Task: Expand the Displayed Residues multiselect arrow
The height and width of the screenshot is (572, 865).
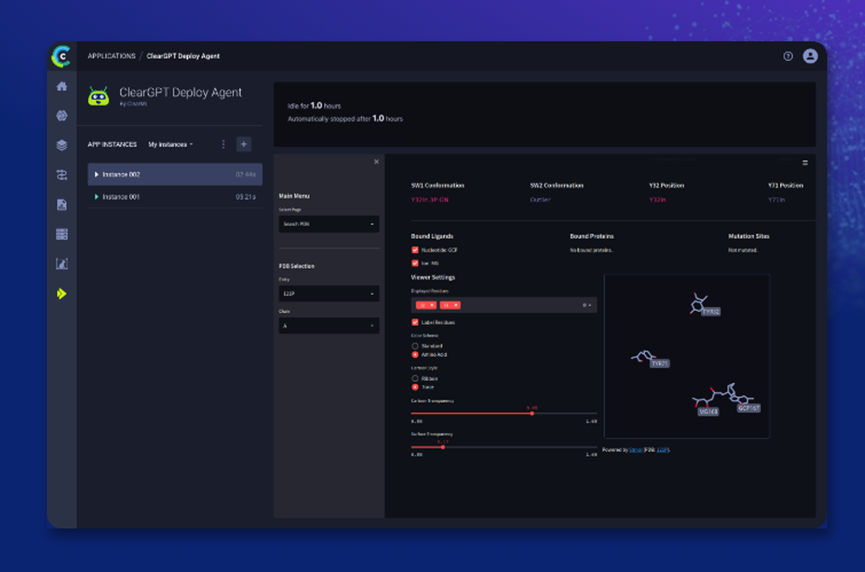Action: (590, 305)
